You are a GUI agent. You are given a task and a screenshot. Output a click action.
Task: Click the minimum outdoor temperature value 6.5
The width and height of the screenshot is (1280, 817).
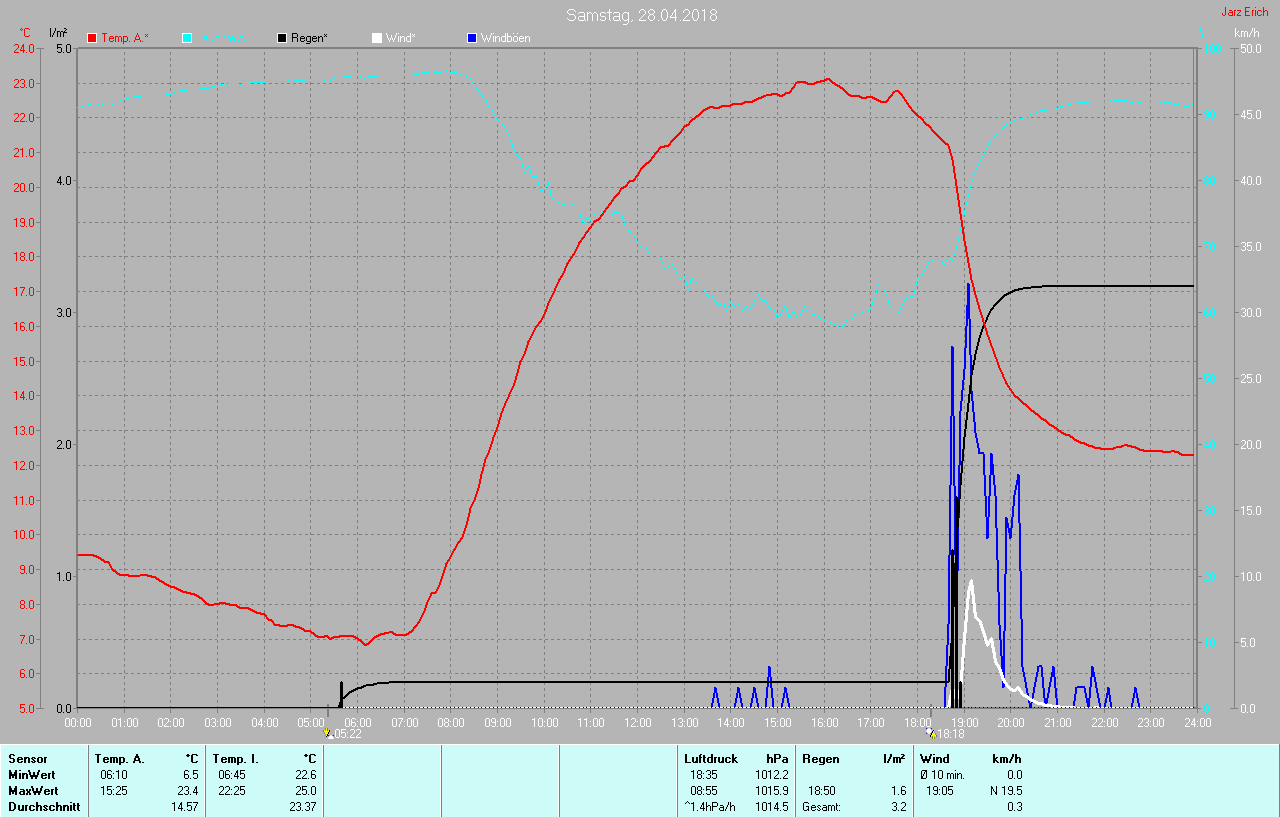pos(190,775)
